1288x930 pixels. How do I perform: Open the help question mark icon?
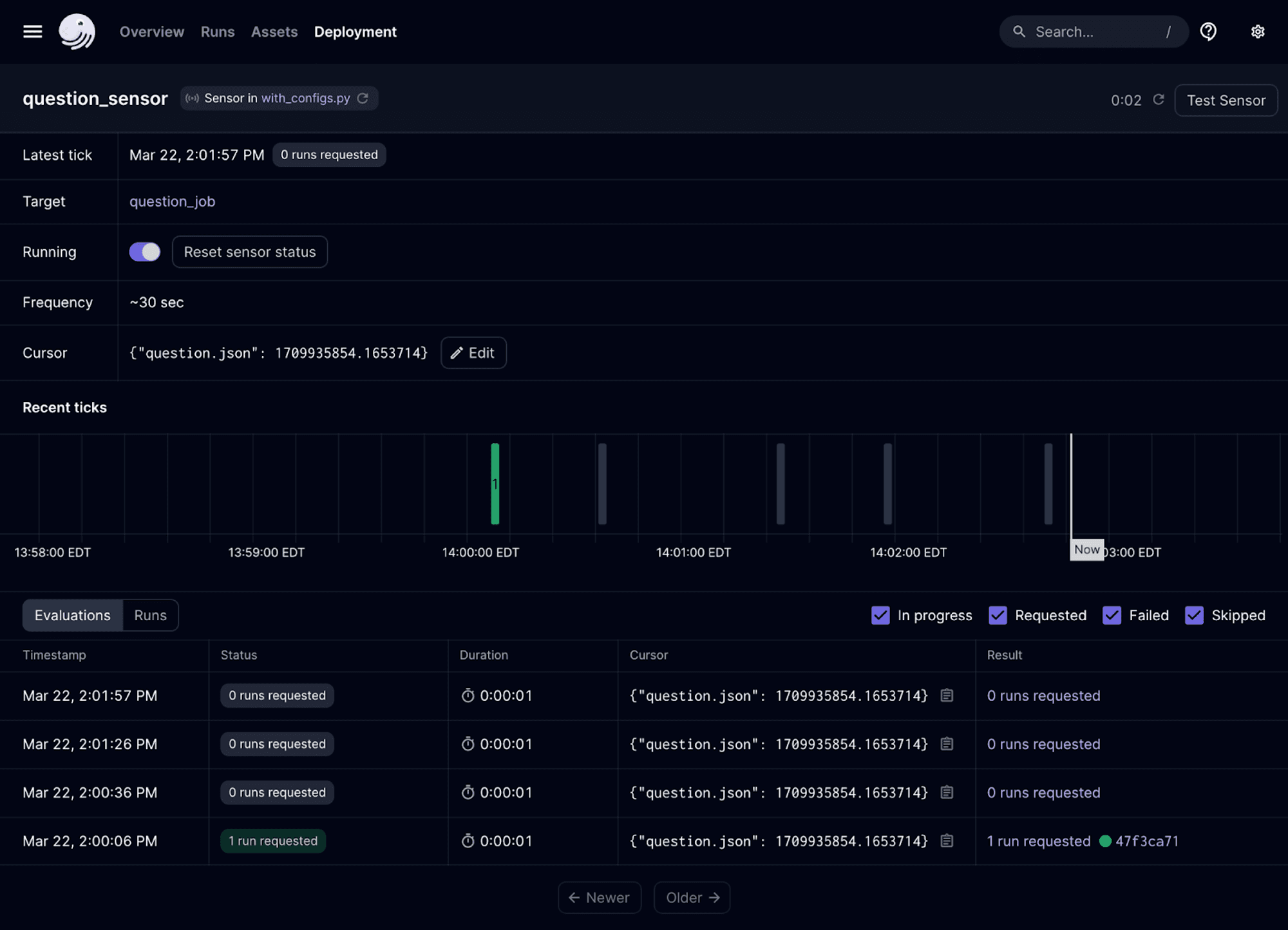[x=1208, y=32]
